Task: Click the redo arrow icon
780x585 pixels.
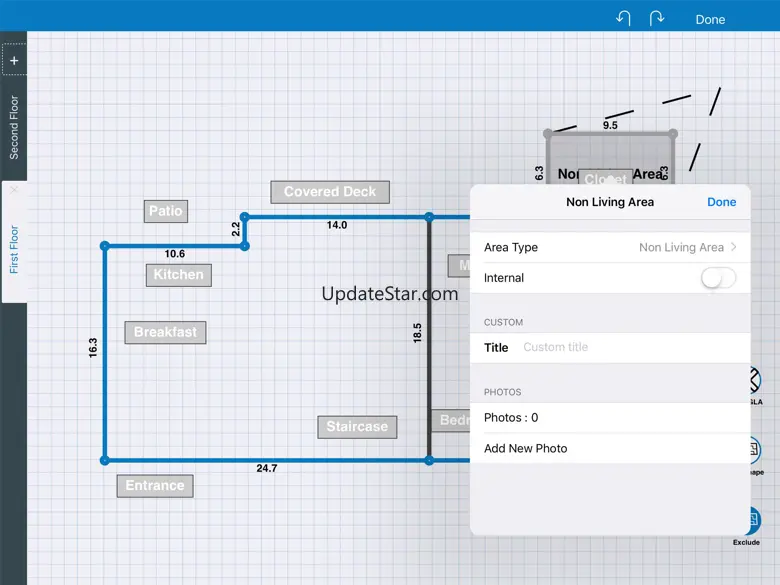Action: pyautogui.click(x=657, y=19)
